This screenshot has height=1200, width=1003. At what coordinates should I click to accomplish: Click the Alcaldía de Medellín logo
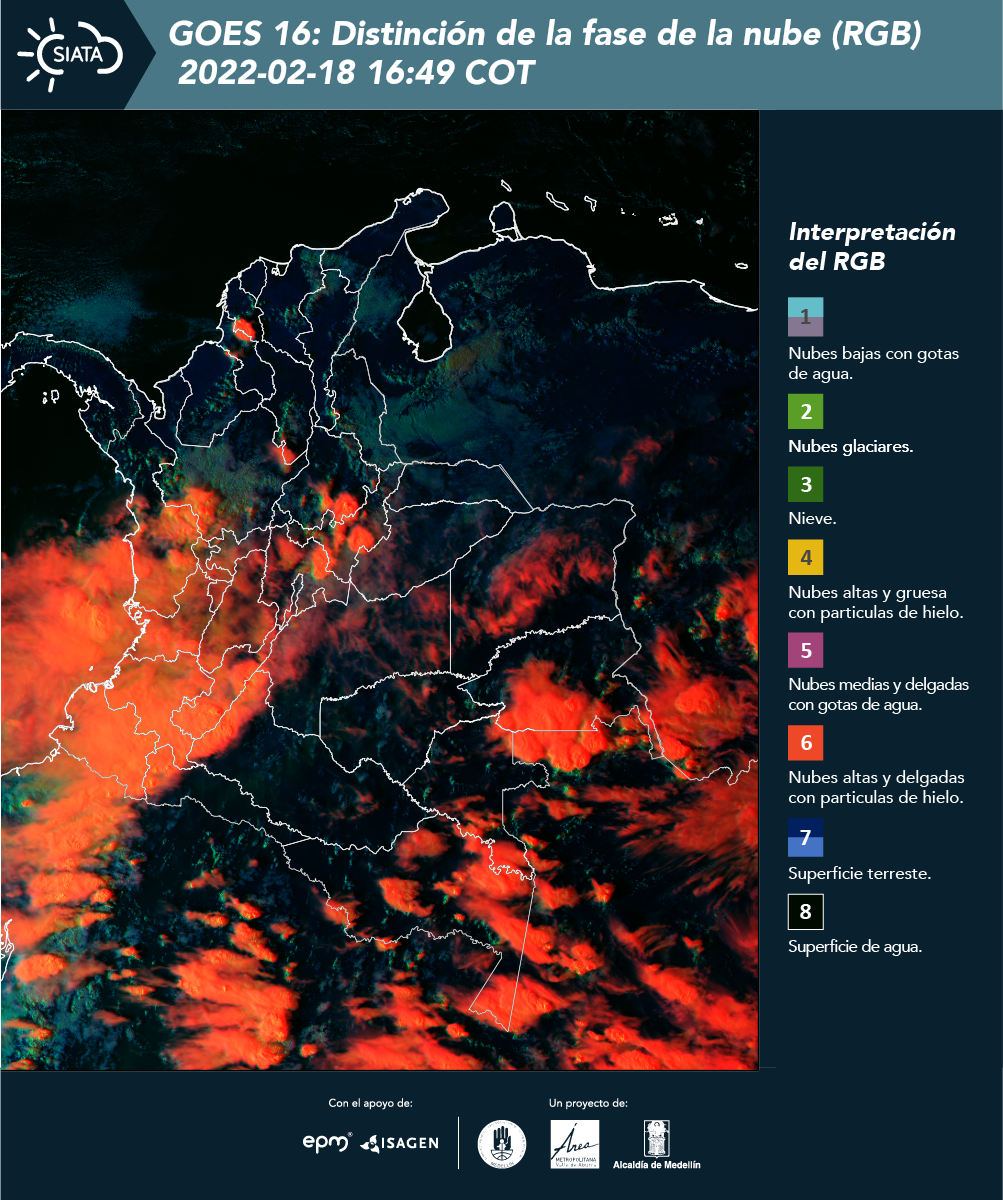coord(656,1145)
